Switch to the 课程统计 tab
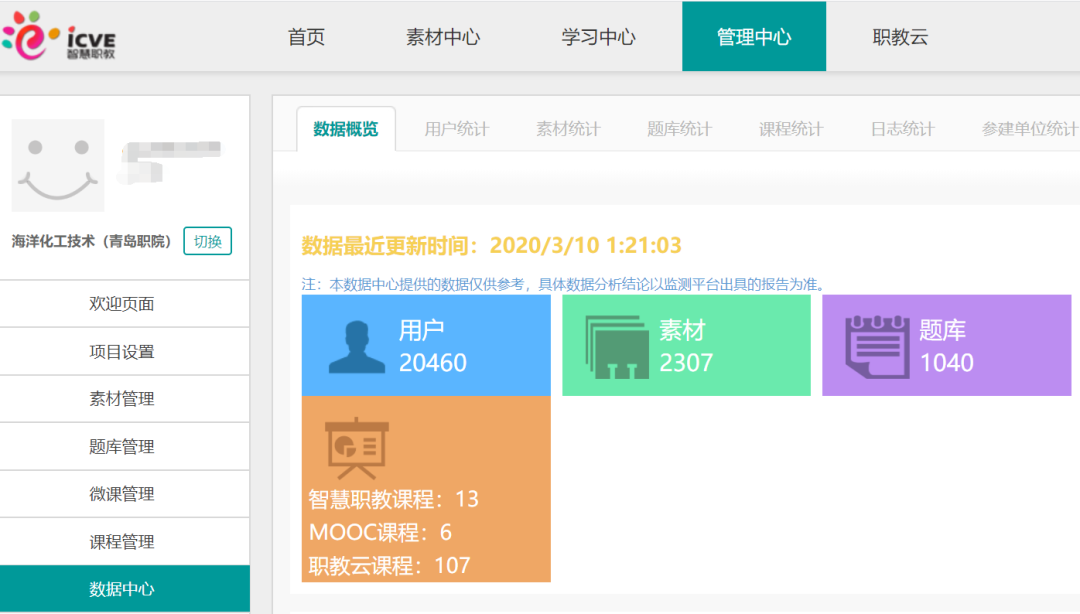Viewport: 1080px width, 614px height. tap(789, 128)
